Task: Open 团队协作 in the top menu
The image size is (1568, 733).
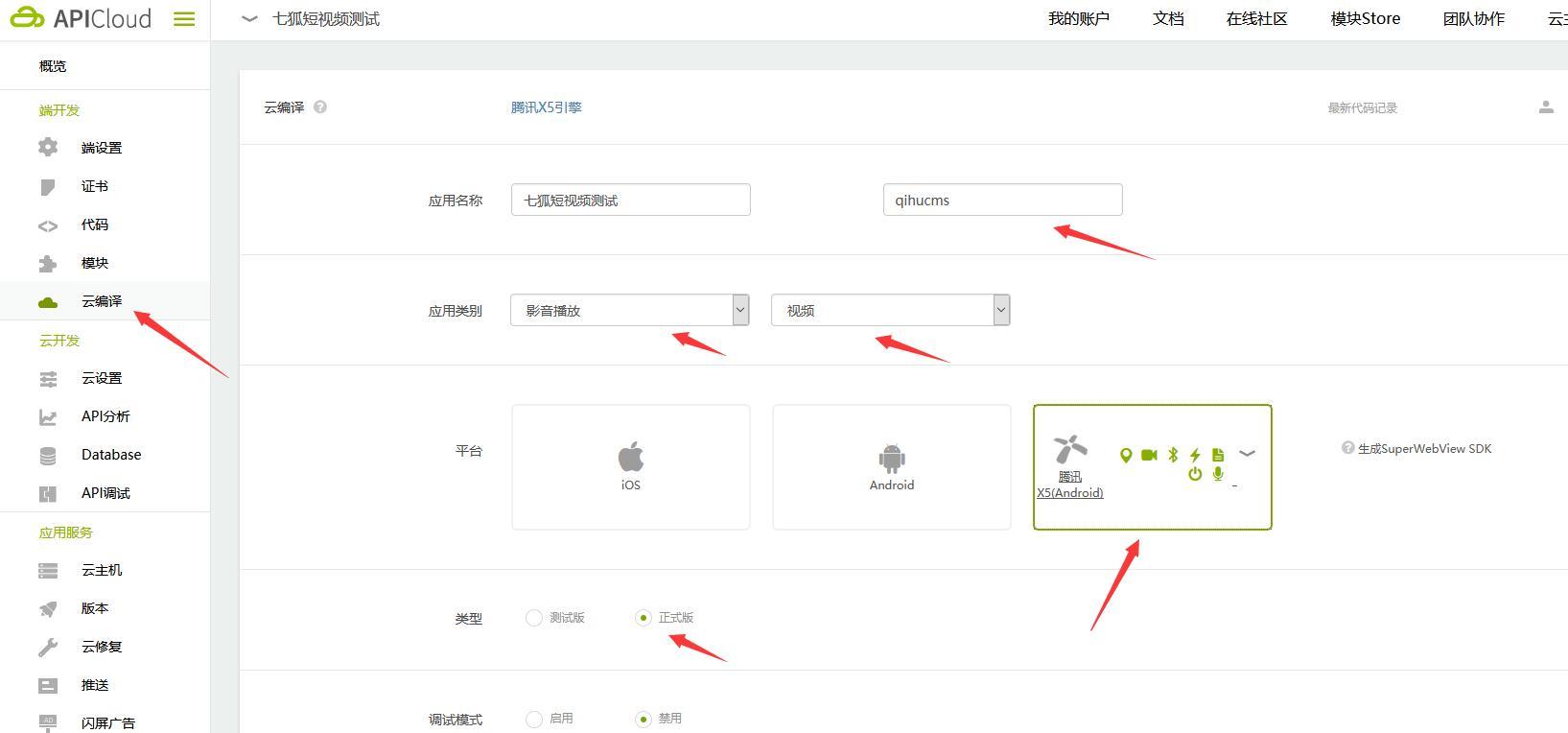Action: tap(1474, 19)
